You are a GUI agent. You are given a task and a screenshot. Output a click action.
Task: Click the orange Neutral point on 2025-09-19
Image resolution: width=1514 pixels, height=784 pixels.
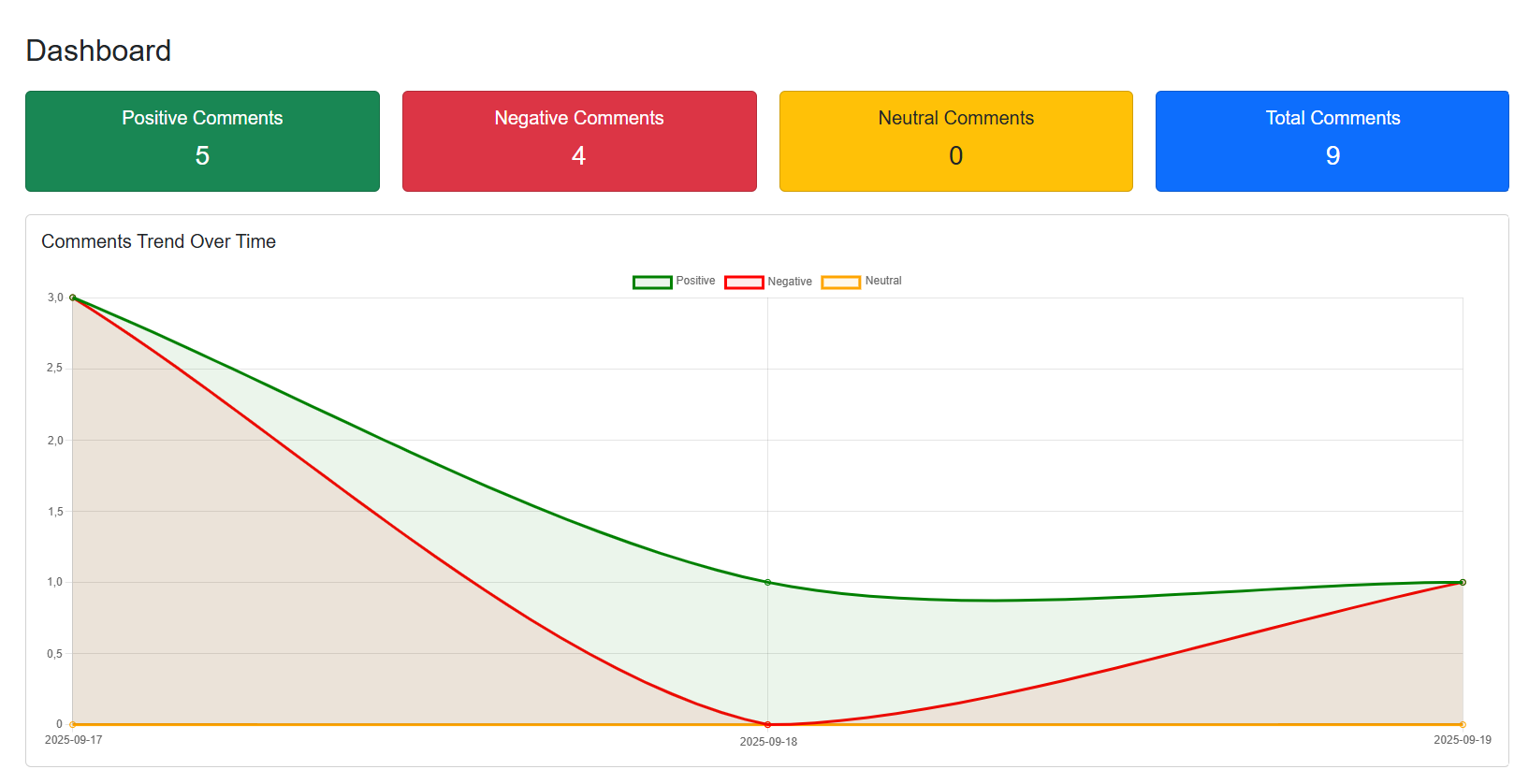click(x=1463, y=724)
